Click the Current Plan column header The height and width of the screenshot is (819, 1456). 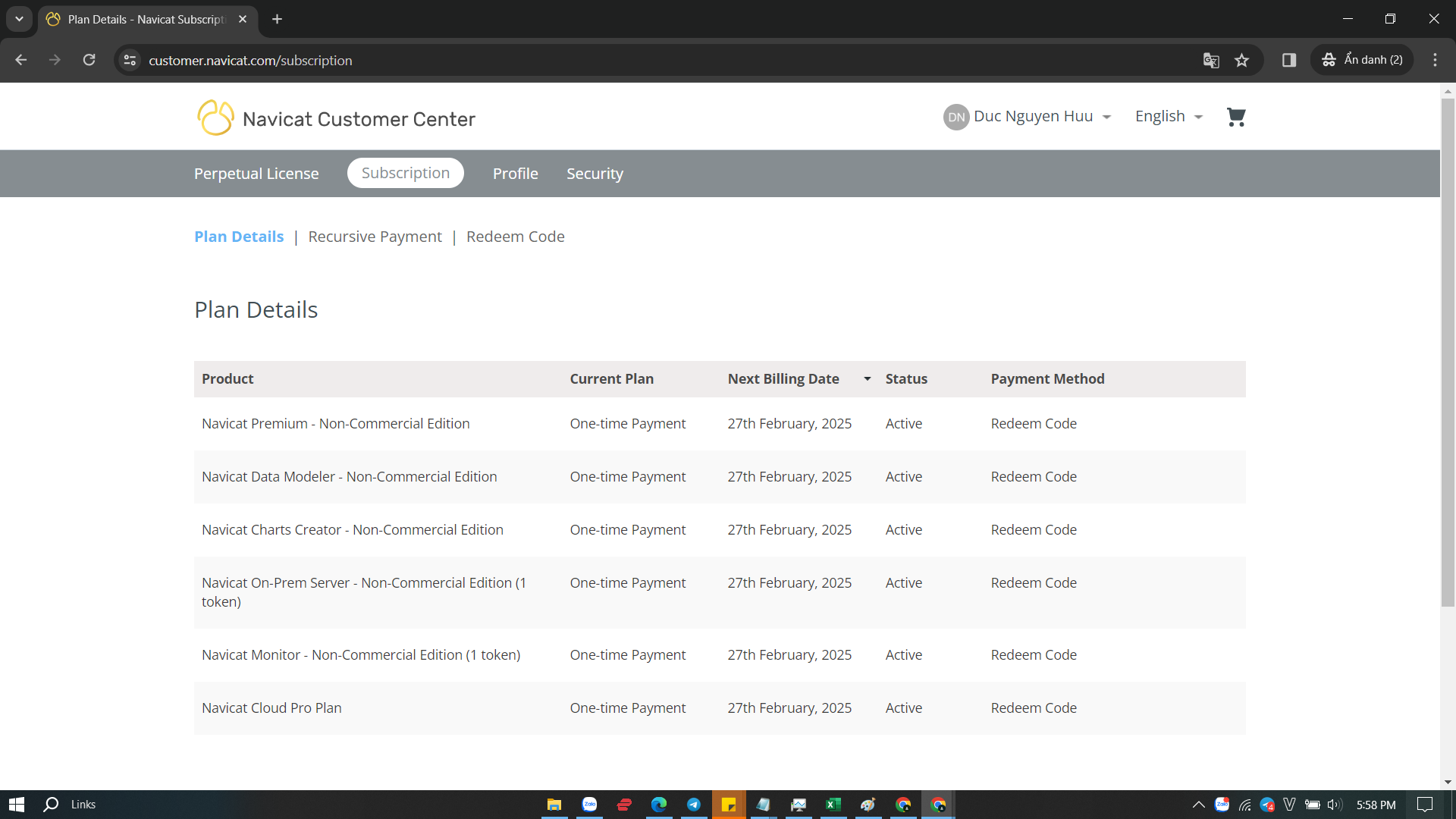click(612, 379)
